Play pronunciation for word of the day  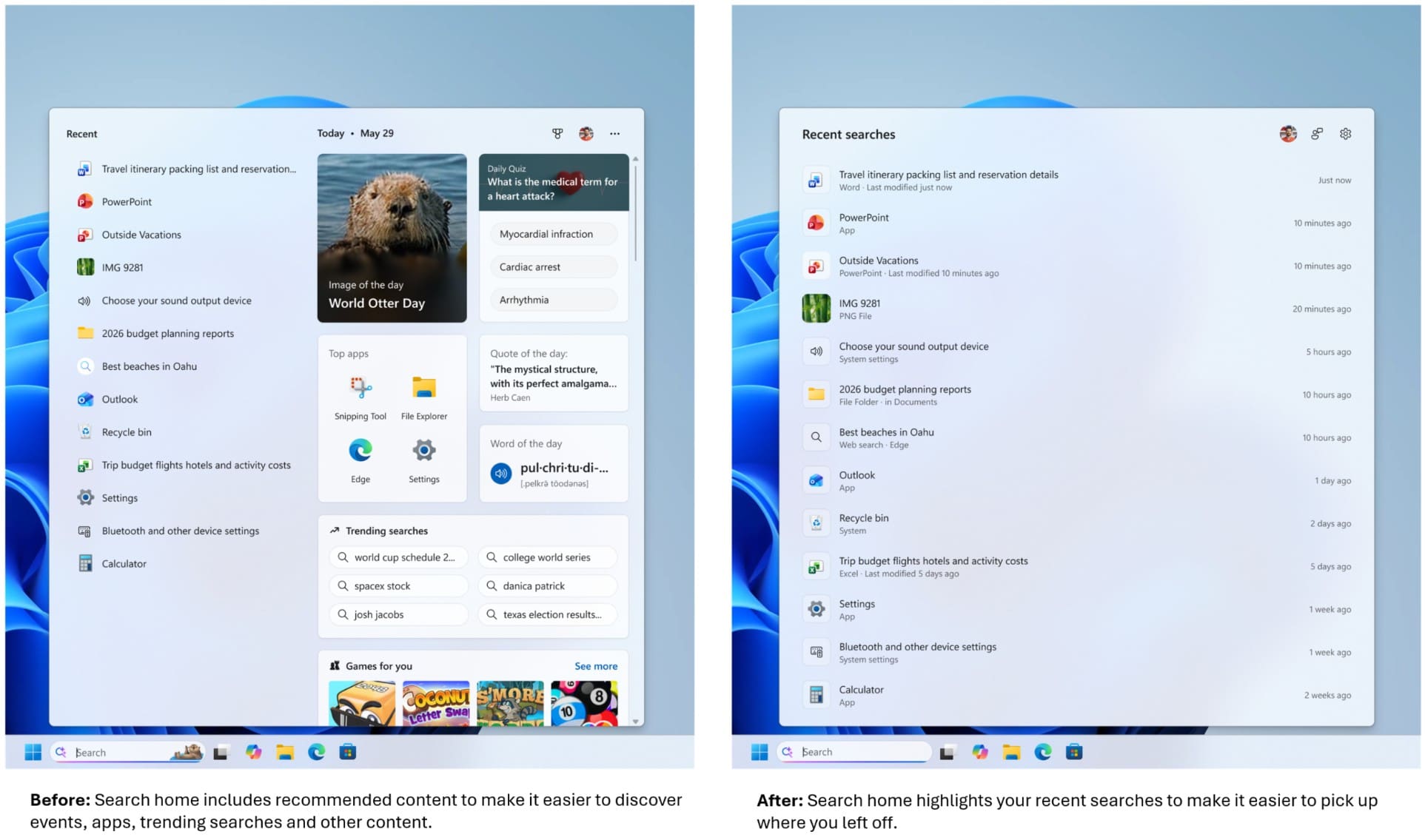pyautogui.click(x=501, y=473)
